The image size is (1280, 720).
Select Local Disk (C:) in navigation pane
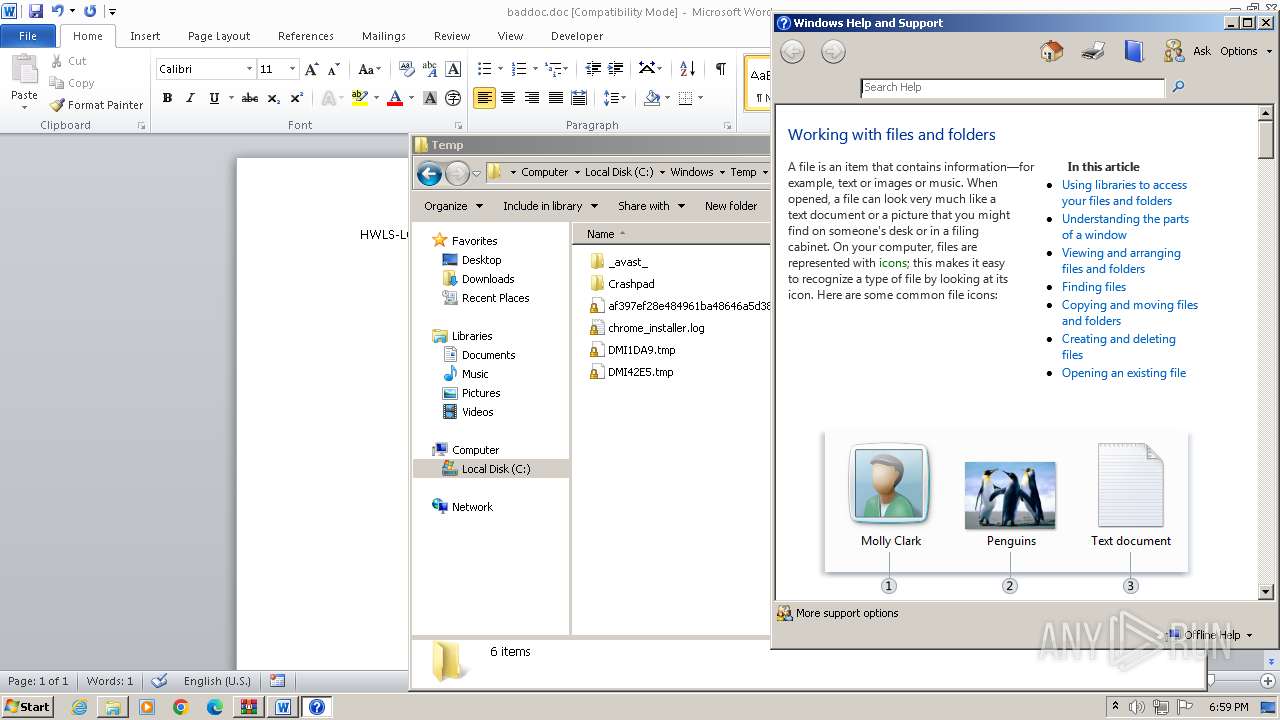pyautogui.click(x=491, y=469)
